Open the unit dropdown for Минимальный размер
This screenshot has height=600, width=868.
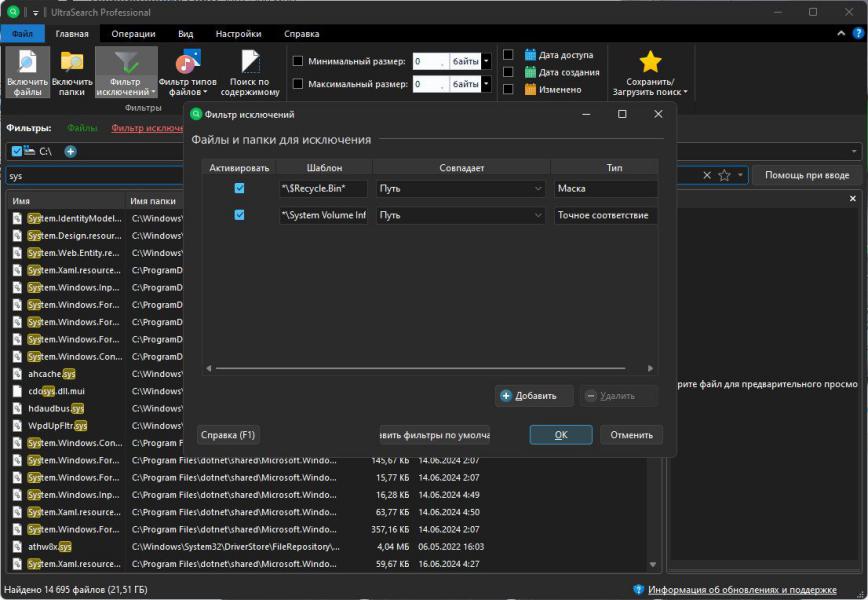(x=486, y=61)
